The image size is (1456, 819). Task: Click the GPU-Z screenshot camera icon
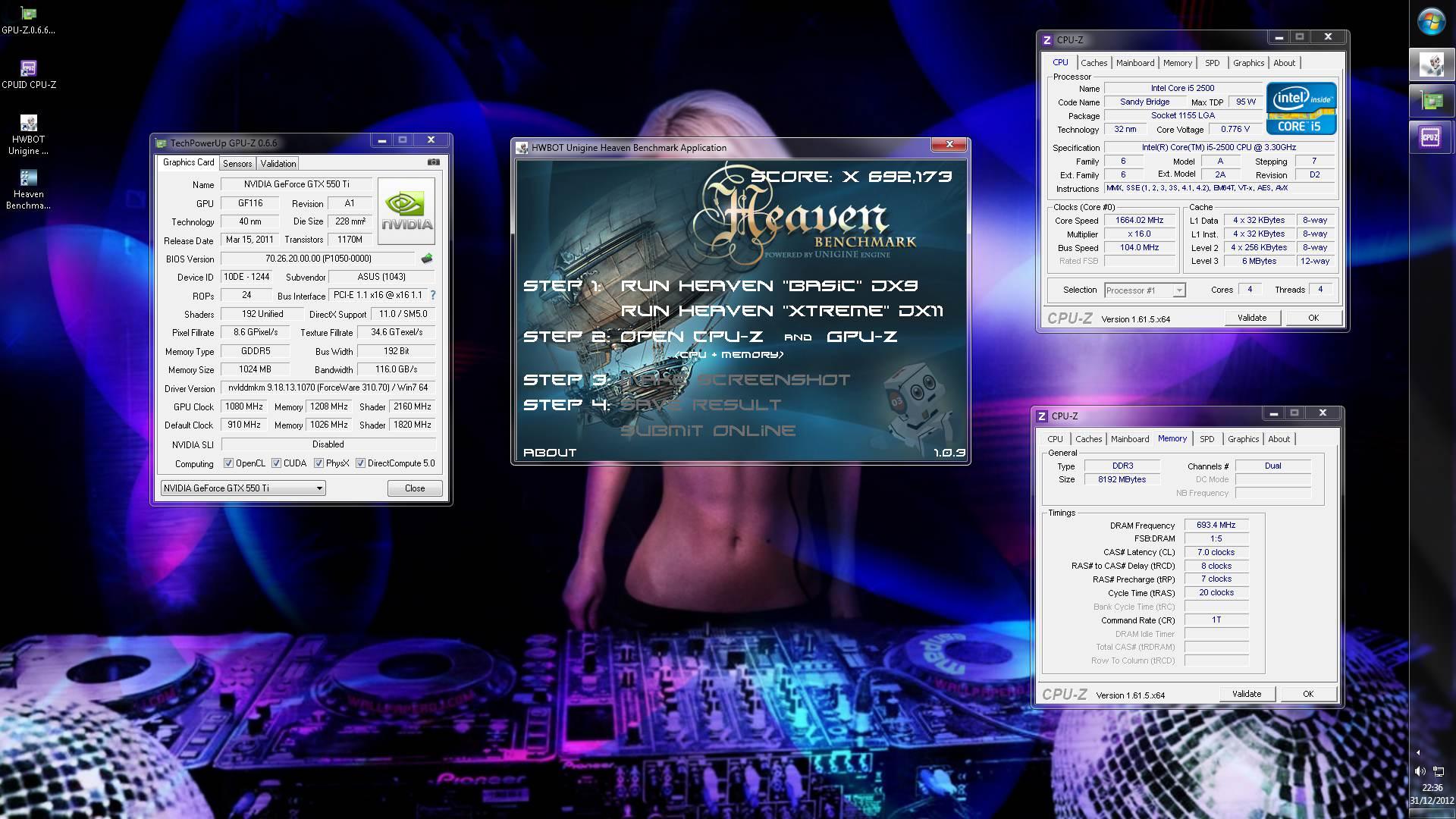(x=433, y=162)
